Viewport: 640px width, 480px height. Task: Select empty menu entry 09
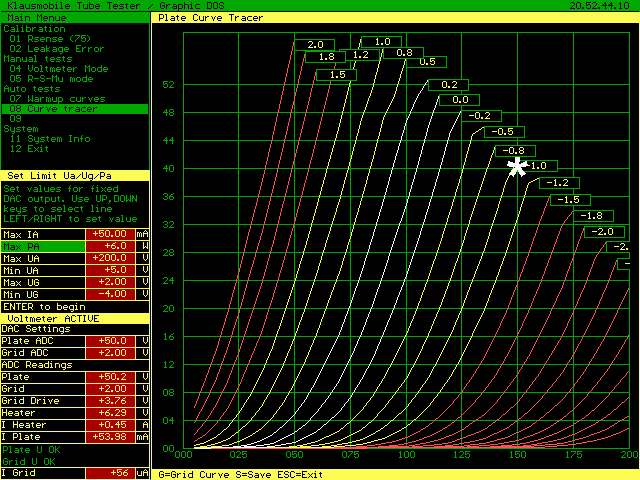(x=15, y=119)
